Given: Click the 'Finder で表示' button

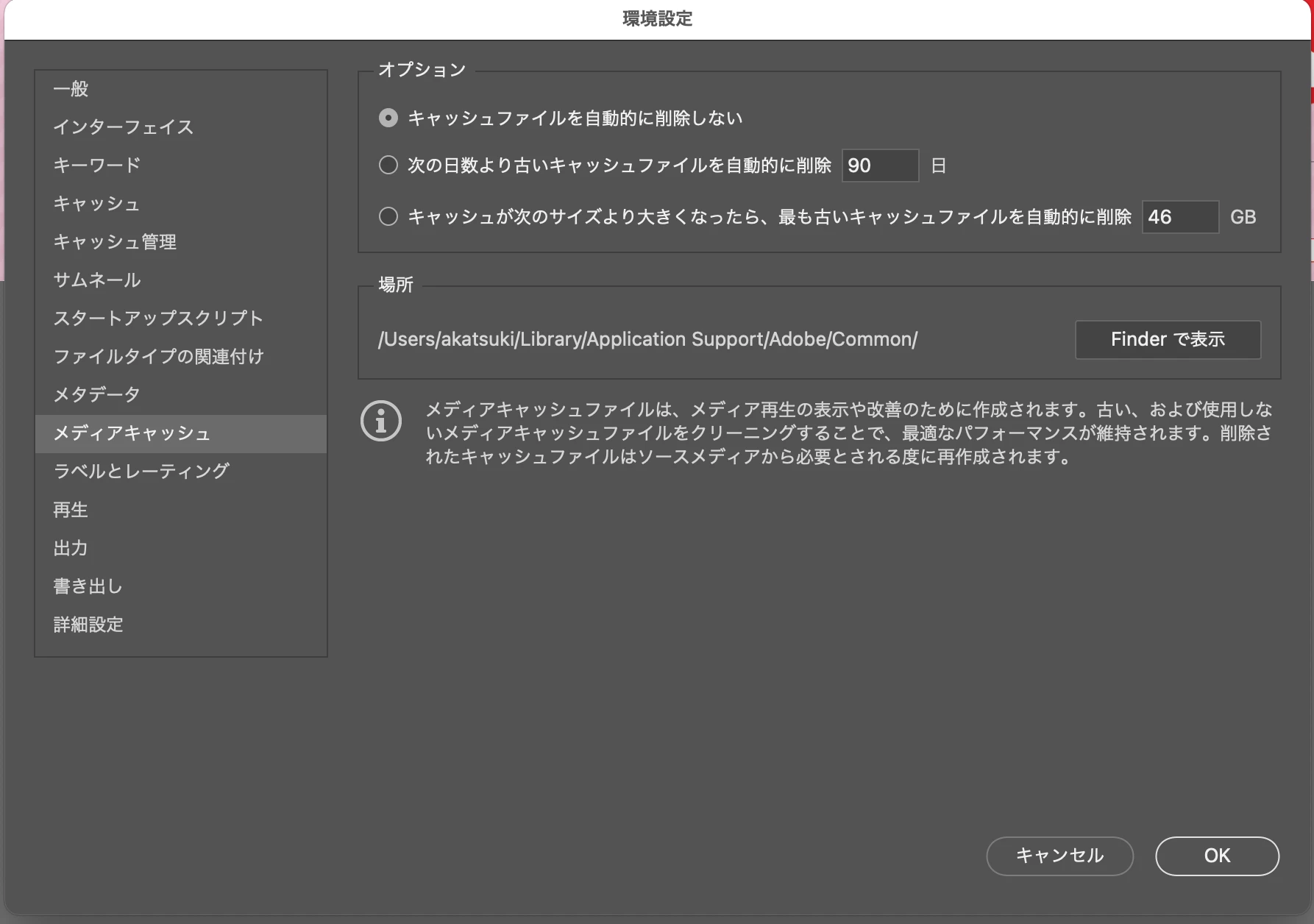Looking at the screenshot, I should pos(1168,339).
